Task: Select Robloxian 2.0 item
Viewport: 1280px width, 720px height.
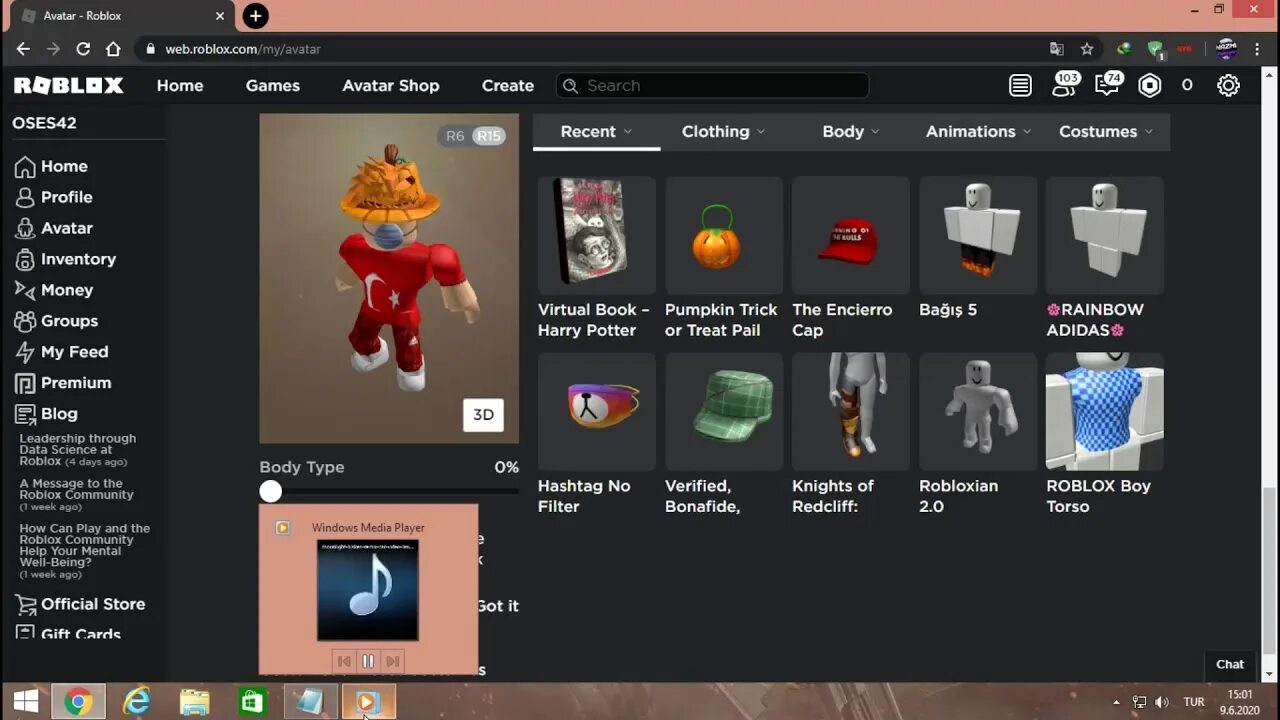Action: coord(978,435)
